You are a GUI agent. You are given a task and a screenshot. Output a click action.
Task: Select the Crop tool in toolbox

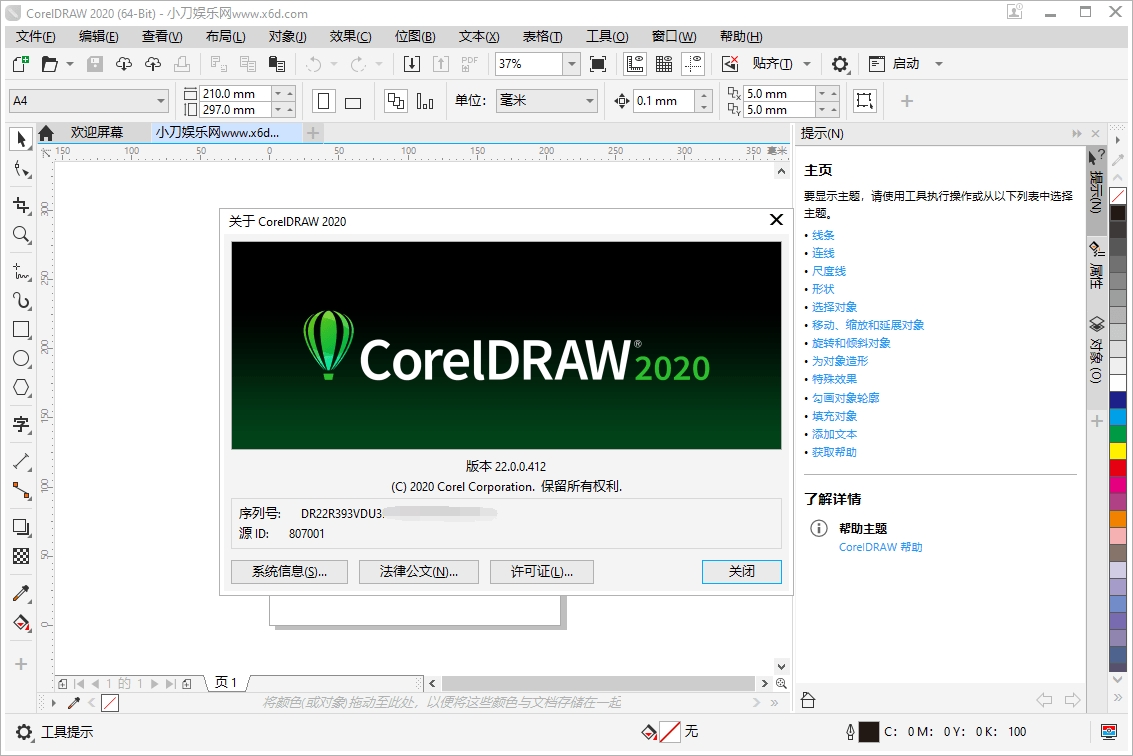click(x=21, y=205)
